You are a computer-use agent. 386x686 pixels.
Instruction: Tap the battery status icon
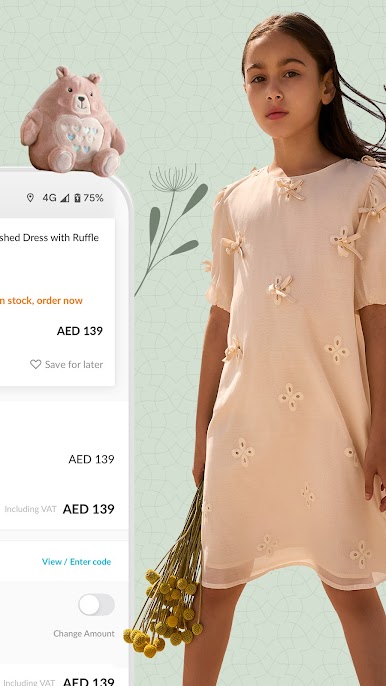click(x=77, y=198)
